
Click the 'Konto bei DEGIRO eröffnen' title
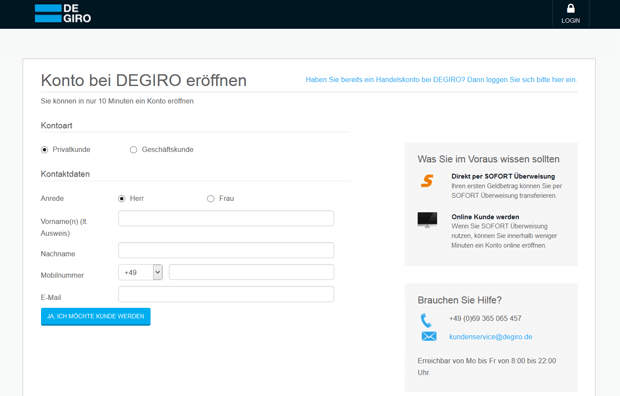[x=144, y=80]
